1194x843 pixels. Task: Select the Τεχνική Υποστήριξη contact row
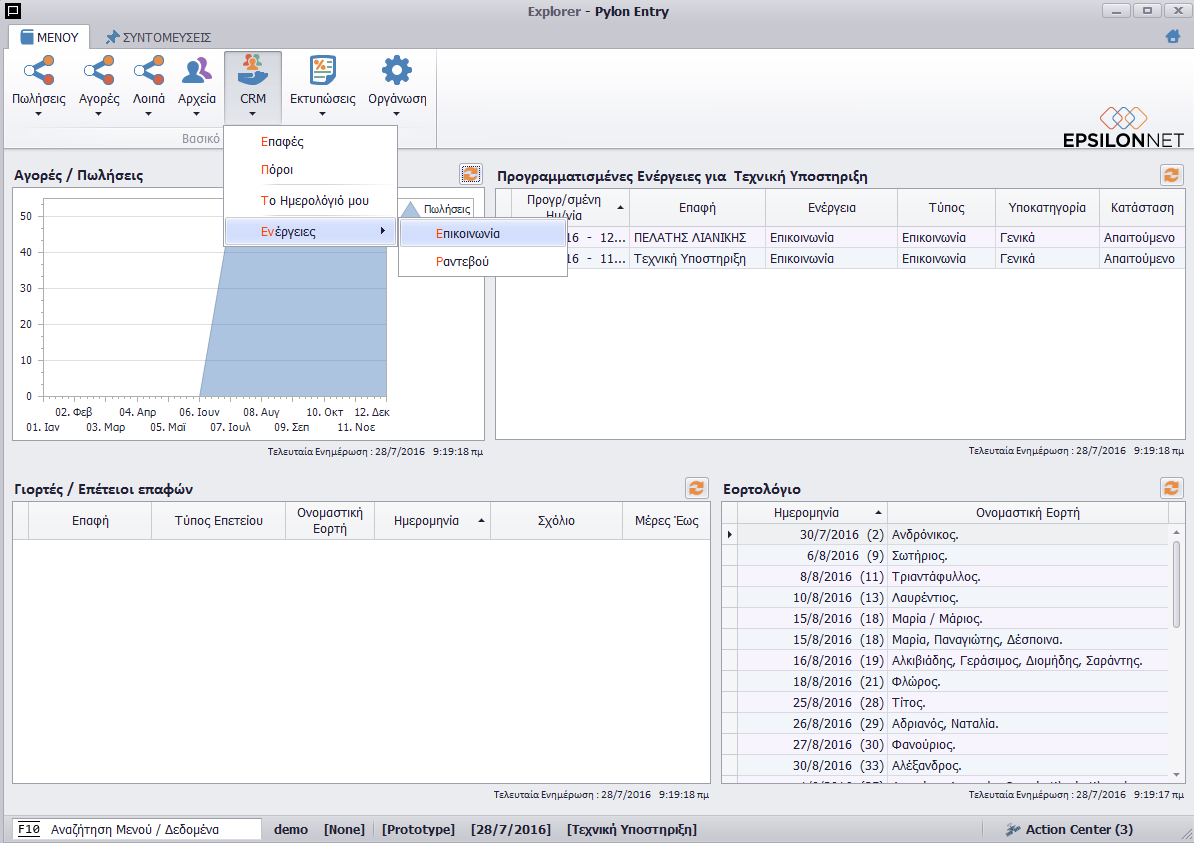coord(840,259)
